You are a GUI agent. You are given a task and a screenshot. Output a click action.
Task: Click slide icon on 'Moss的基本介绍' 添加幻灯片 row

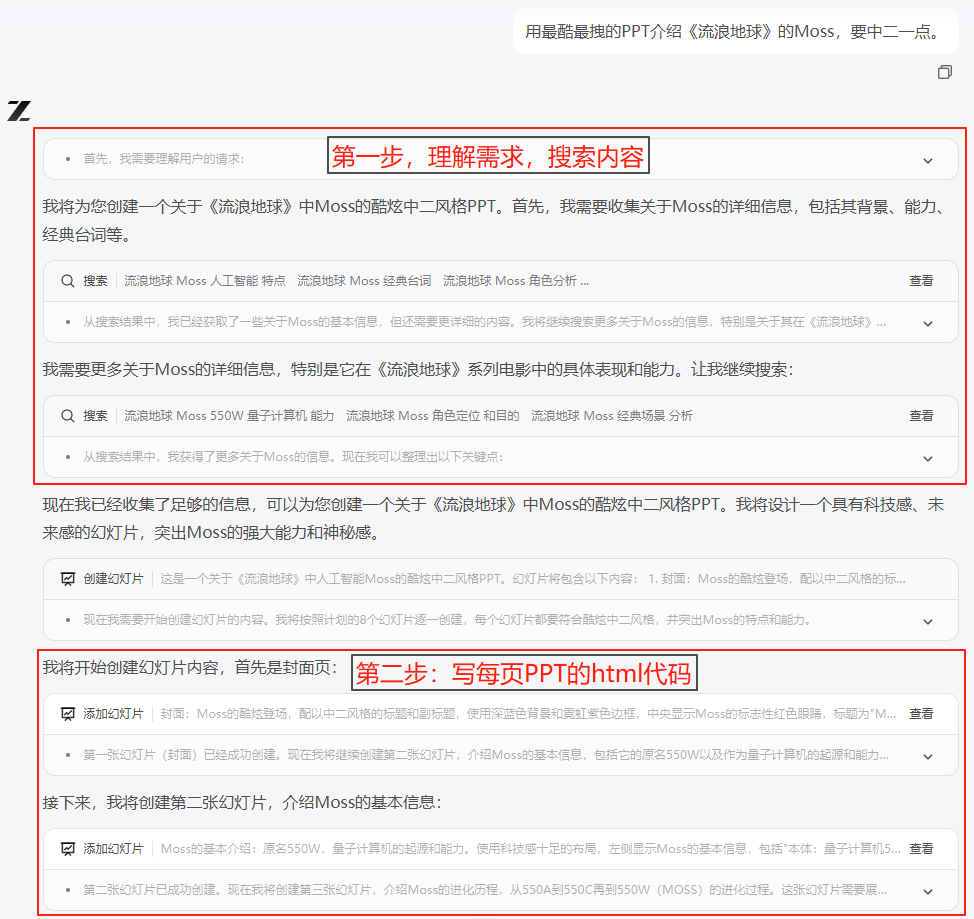pyautogui.click(x=68, y=849)
